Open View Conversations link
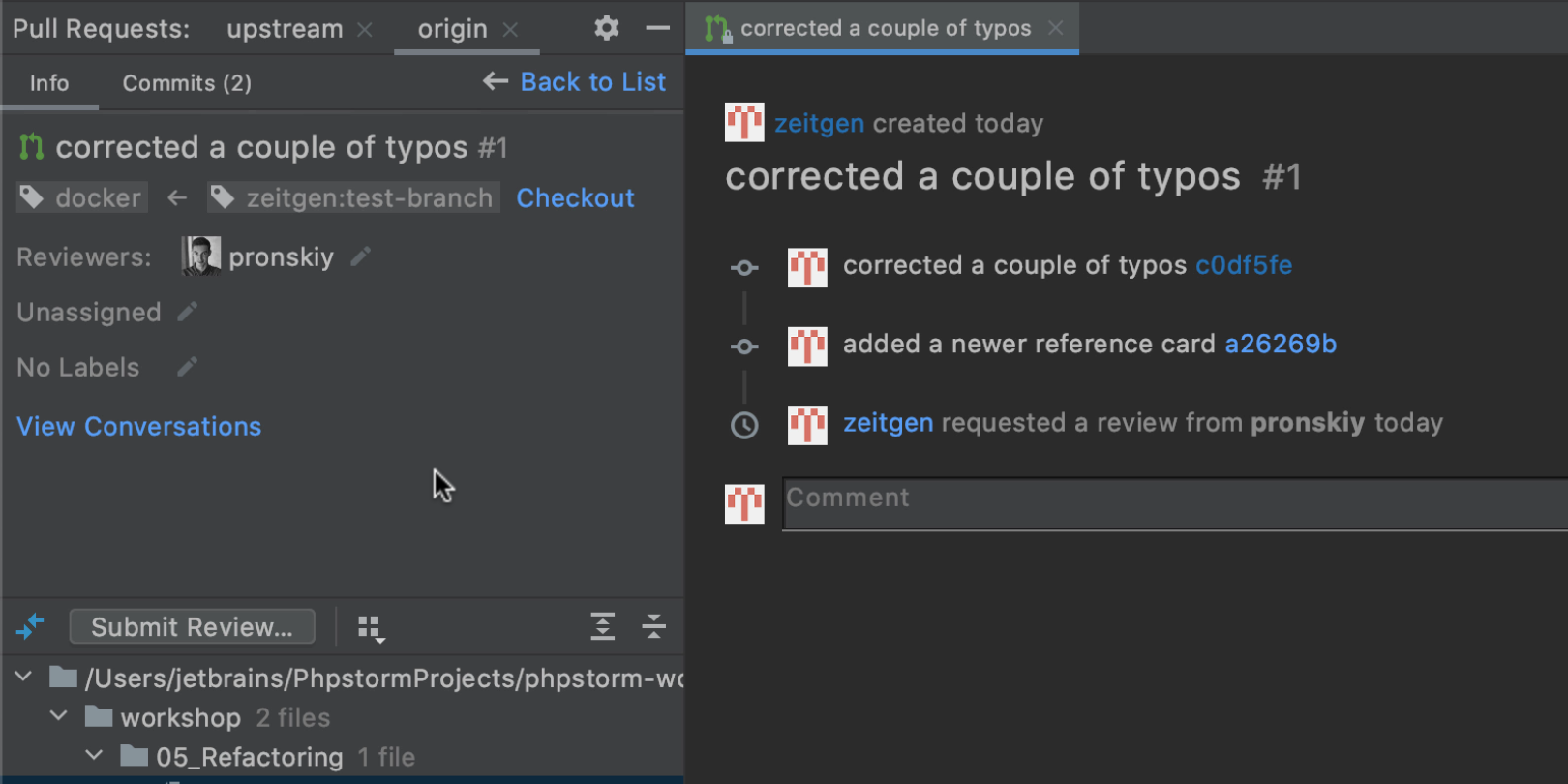The height and width of the screenshot is (784, 1568). tap(139, 427)
